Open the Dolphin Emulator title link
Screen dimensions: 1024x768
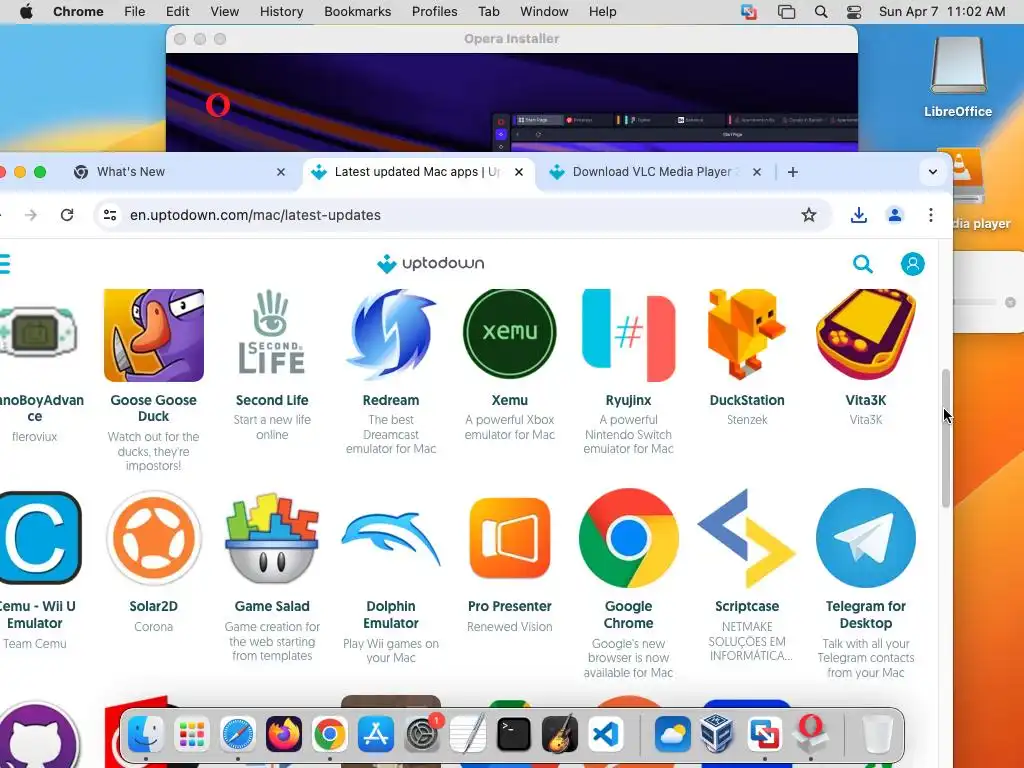coord(391,615)
